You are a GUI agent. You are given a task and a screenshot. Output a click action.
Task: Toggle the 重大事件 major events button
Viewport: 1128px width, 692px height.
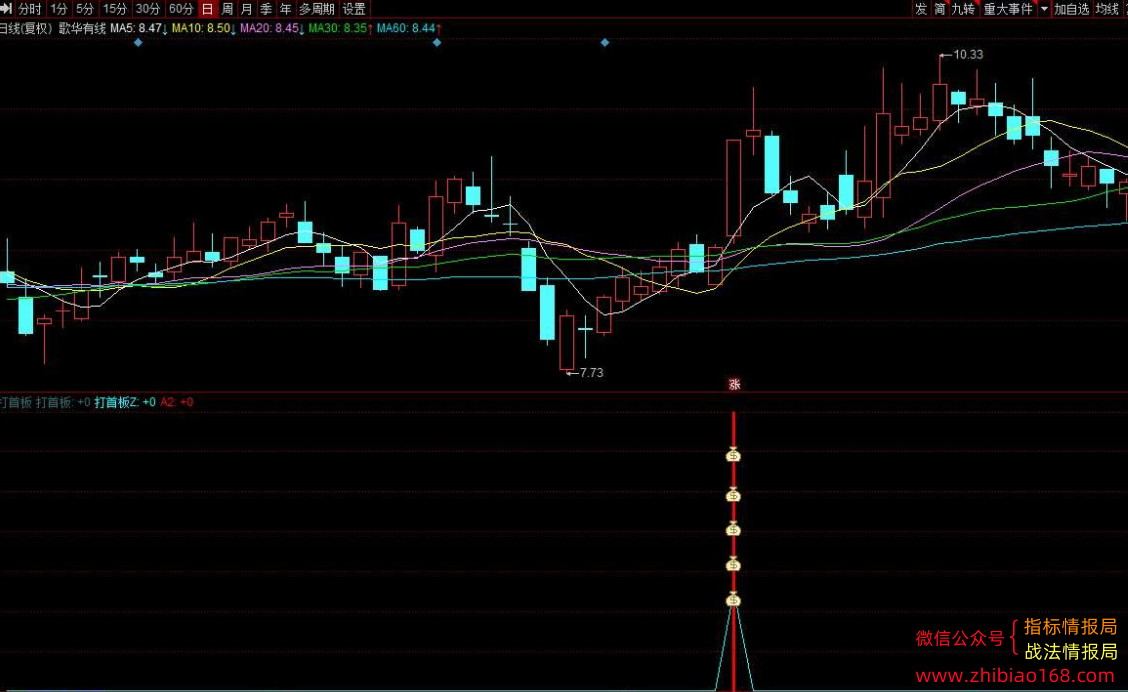click(x=1008, y=9)
